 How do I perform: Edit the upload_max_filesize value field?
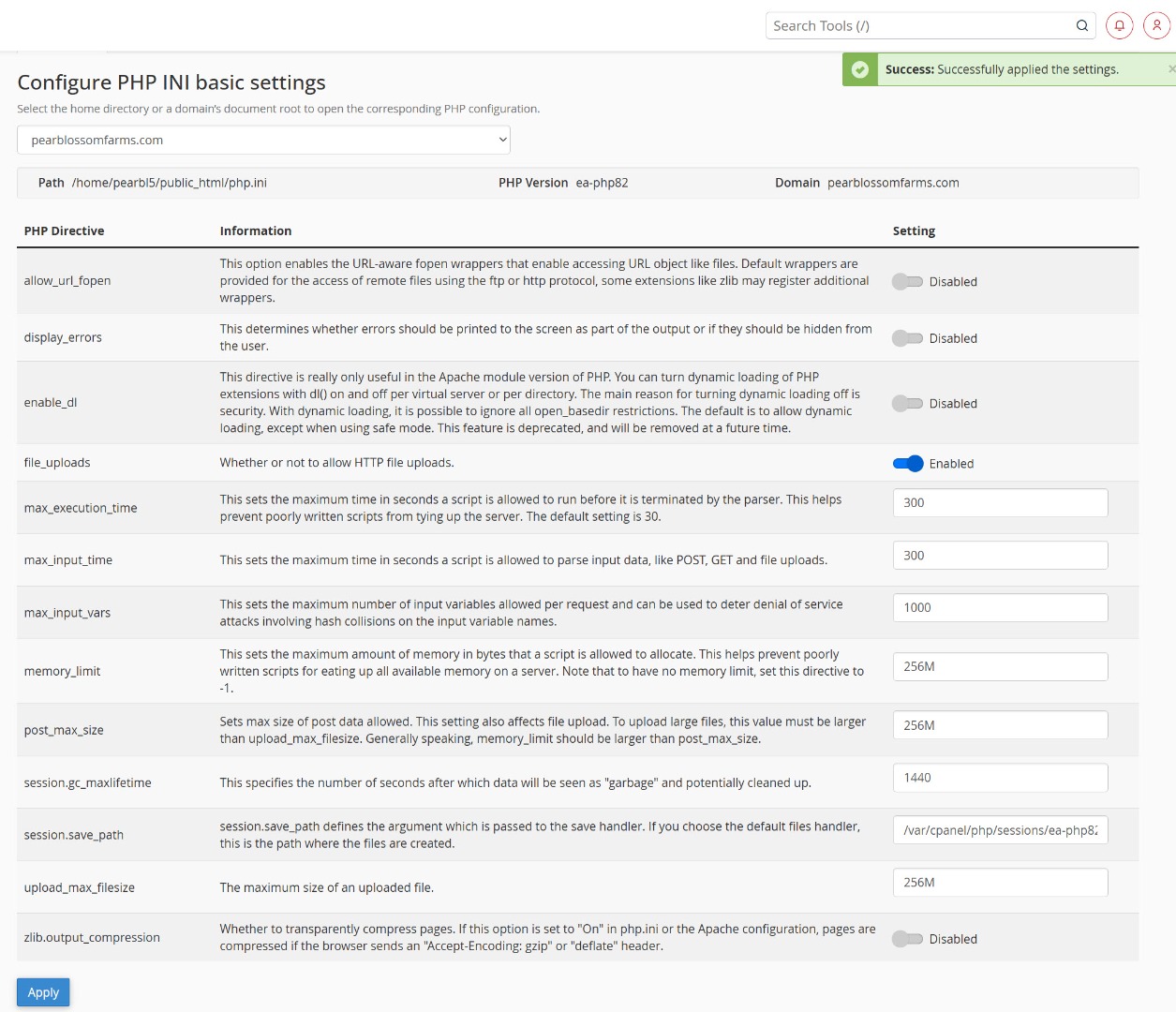pyautogui.click(x=1000, y=883)
